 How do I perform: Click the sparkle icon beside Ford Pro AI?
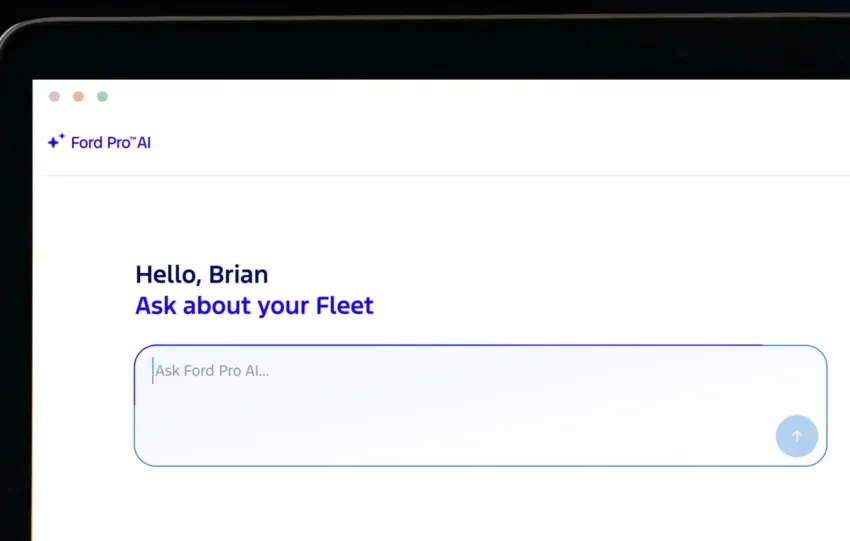pos(56,142)
